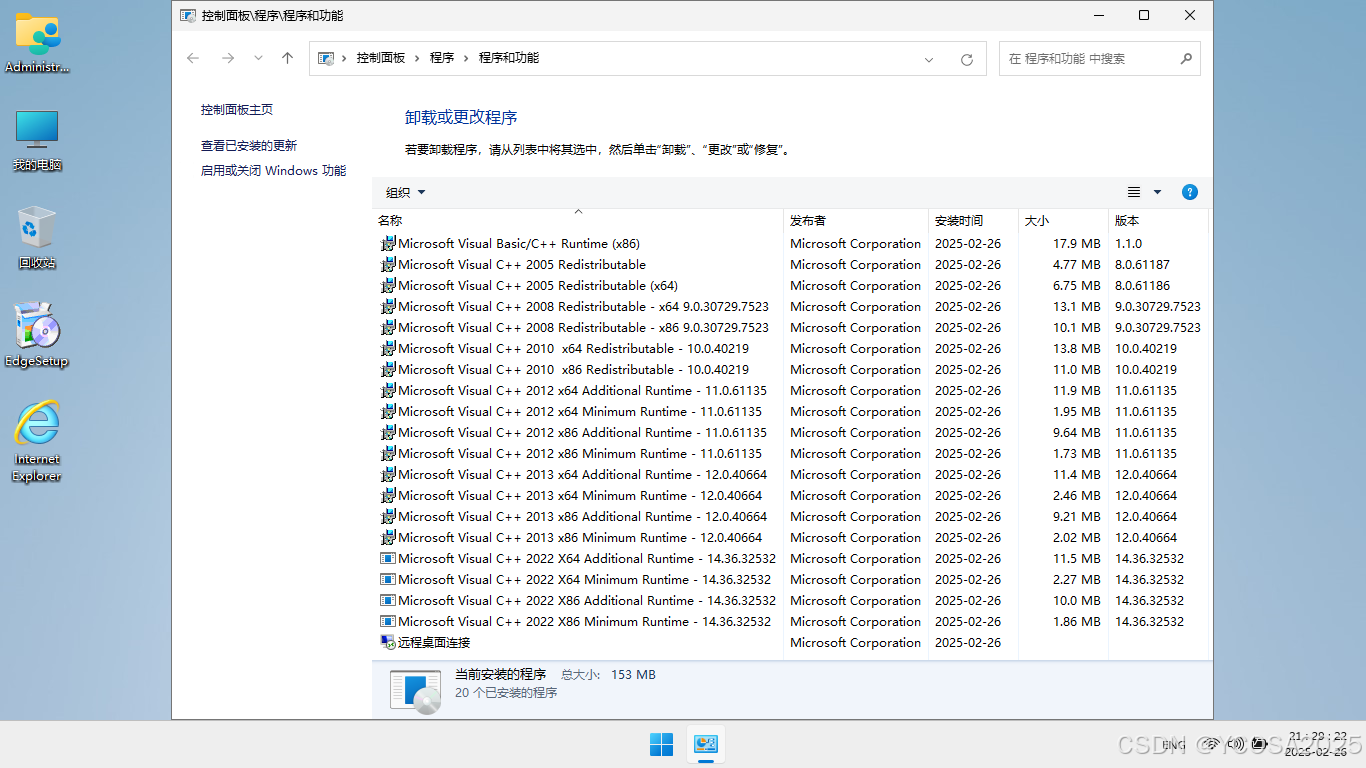Image resolution: width=1366 pixels, height=768 pixels.
Task: Open 控制面板主页 link
Action: click(237, 110)
